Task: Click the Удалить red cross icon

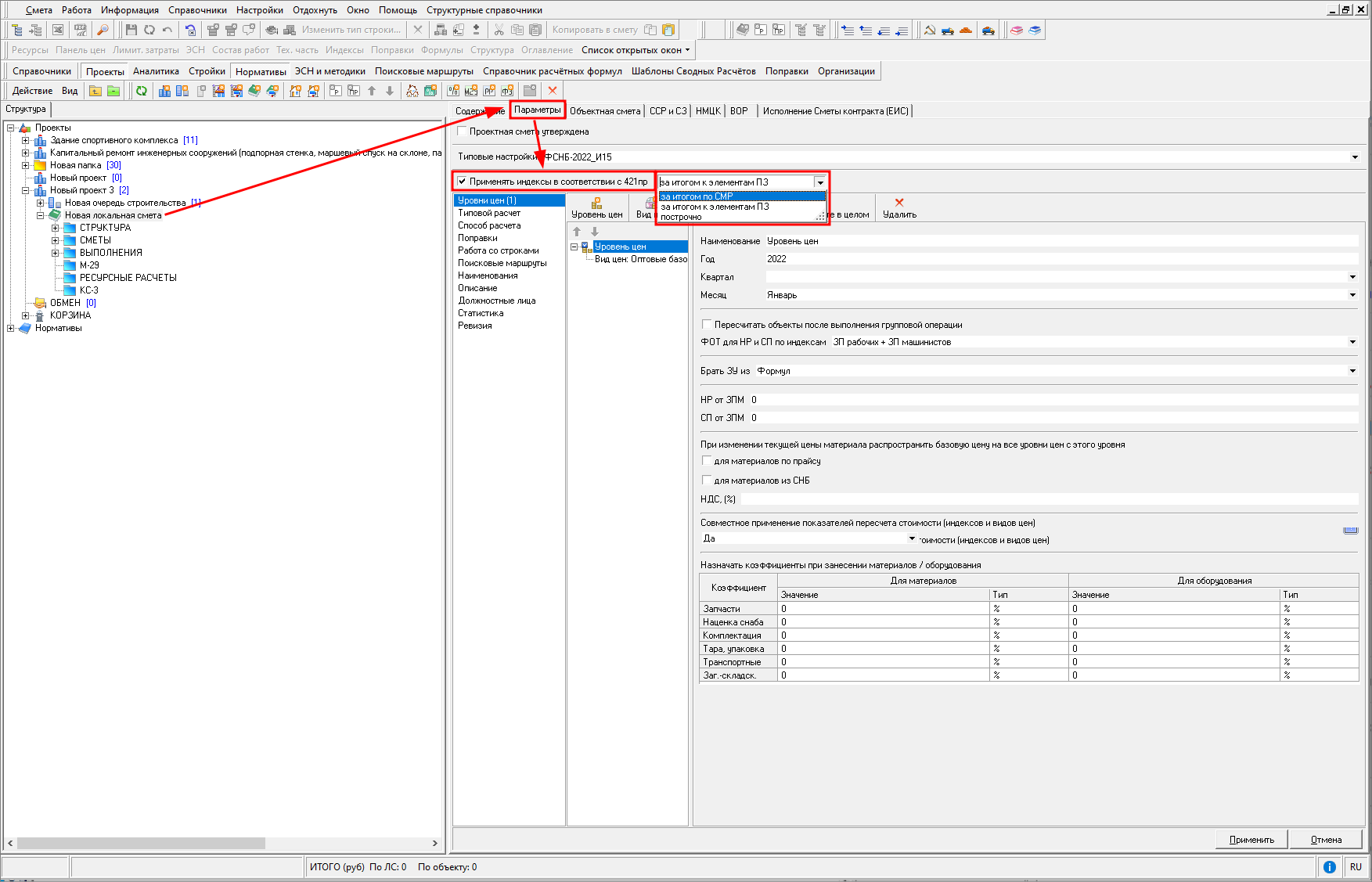Action: [x=899, y=203]
